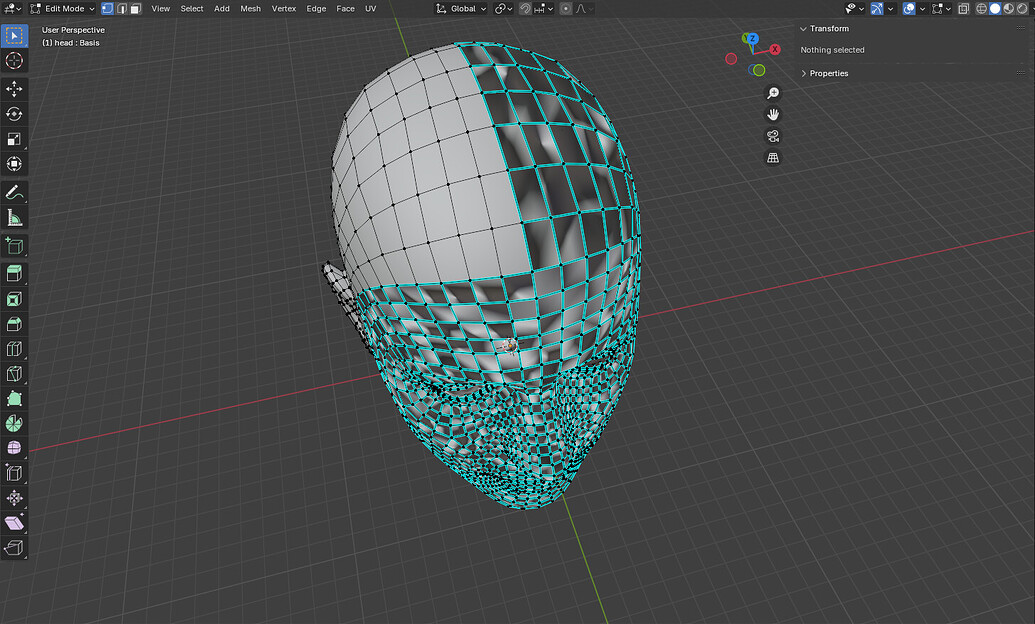The width and height of the screenshot is (1035, 624).
Task: Activate the combined Transform tool
Action: 14,164
